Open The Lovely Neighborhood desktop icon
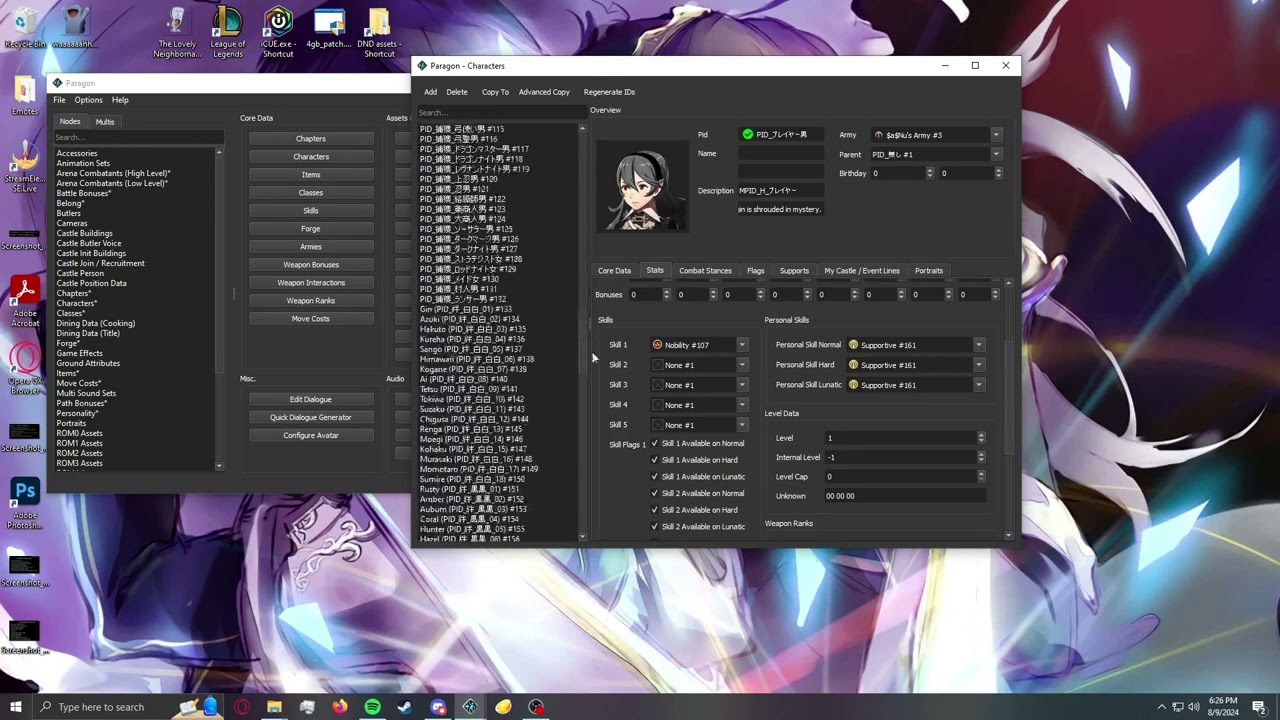Viewport: 1280px width, 720px height. click(177, 32)
